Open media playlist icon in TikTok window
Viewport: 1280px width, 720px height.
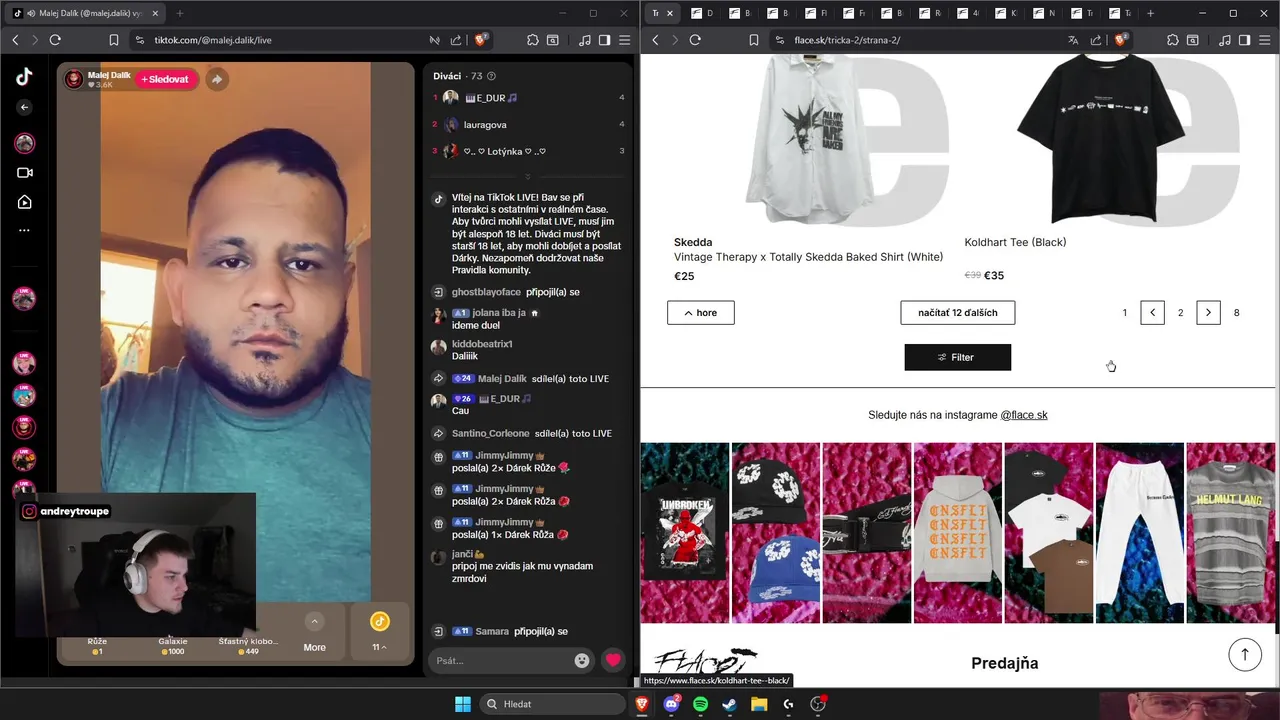tap(585, 40)
